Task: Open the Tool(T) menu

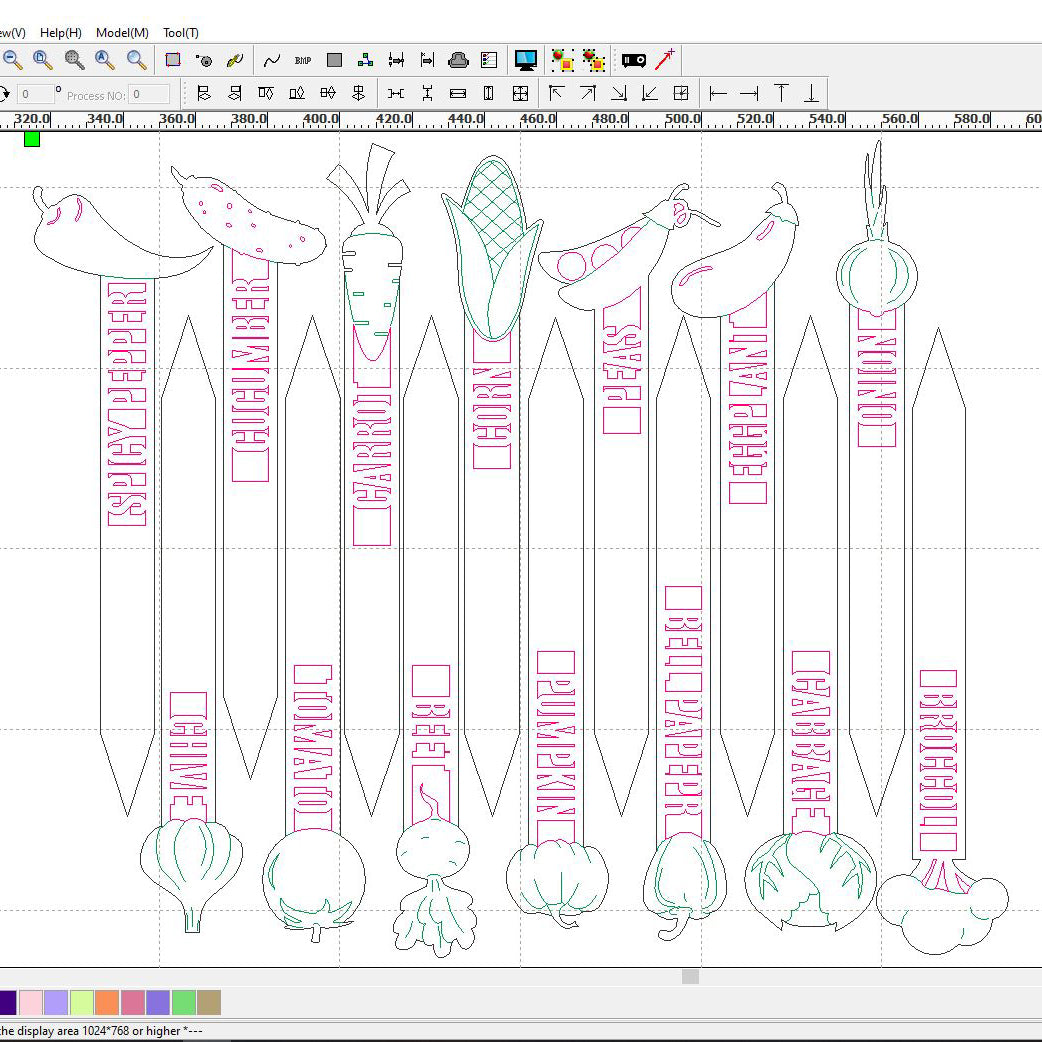Action: coord(181,33)
